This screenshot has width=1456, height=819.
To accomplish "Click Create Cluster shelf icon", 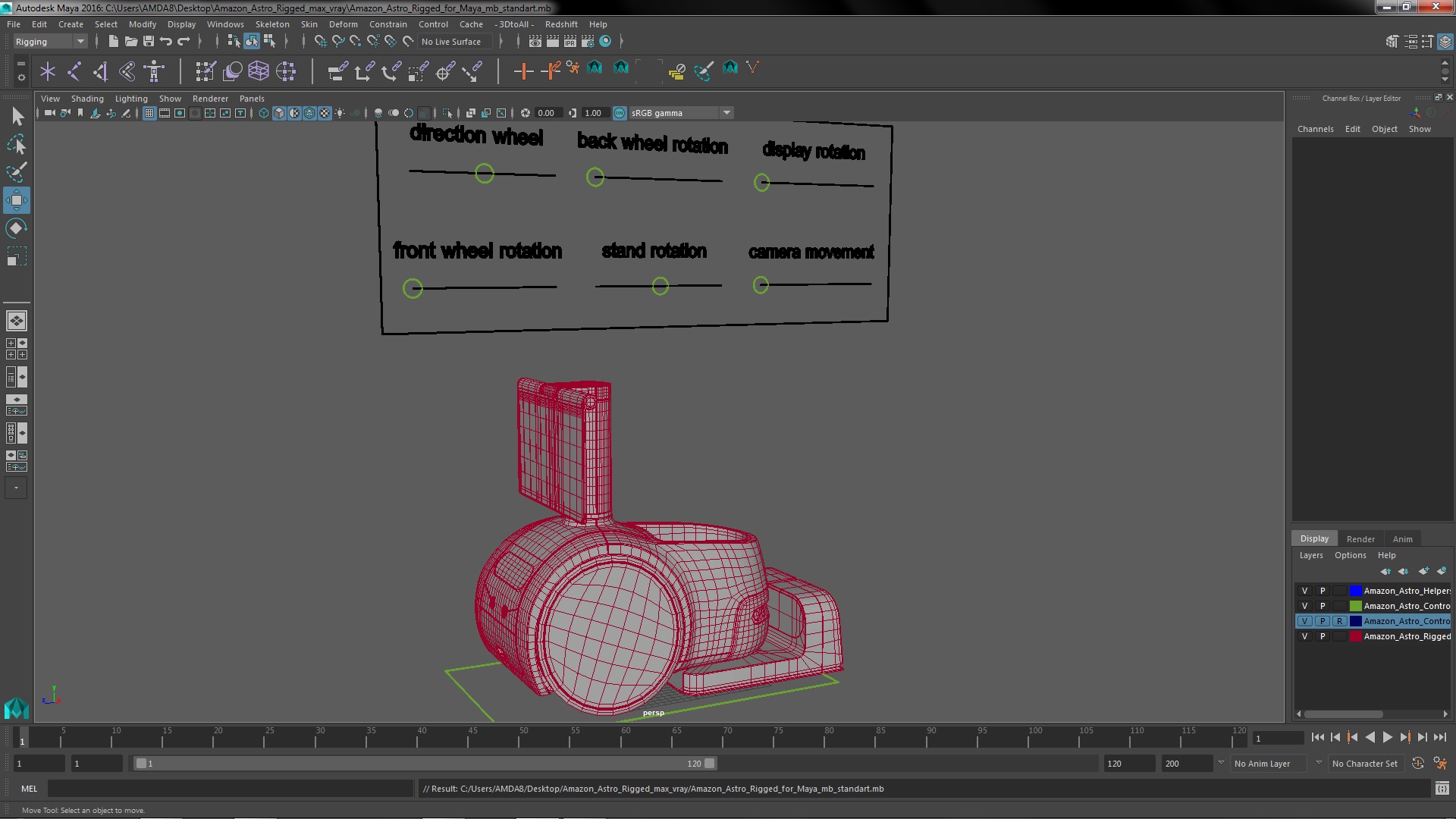I will tap(286, 71).
